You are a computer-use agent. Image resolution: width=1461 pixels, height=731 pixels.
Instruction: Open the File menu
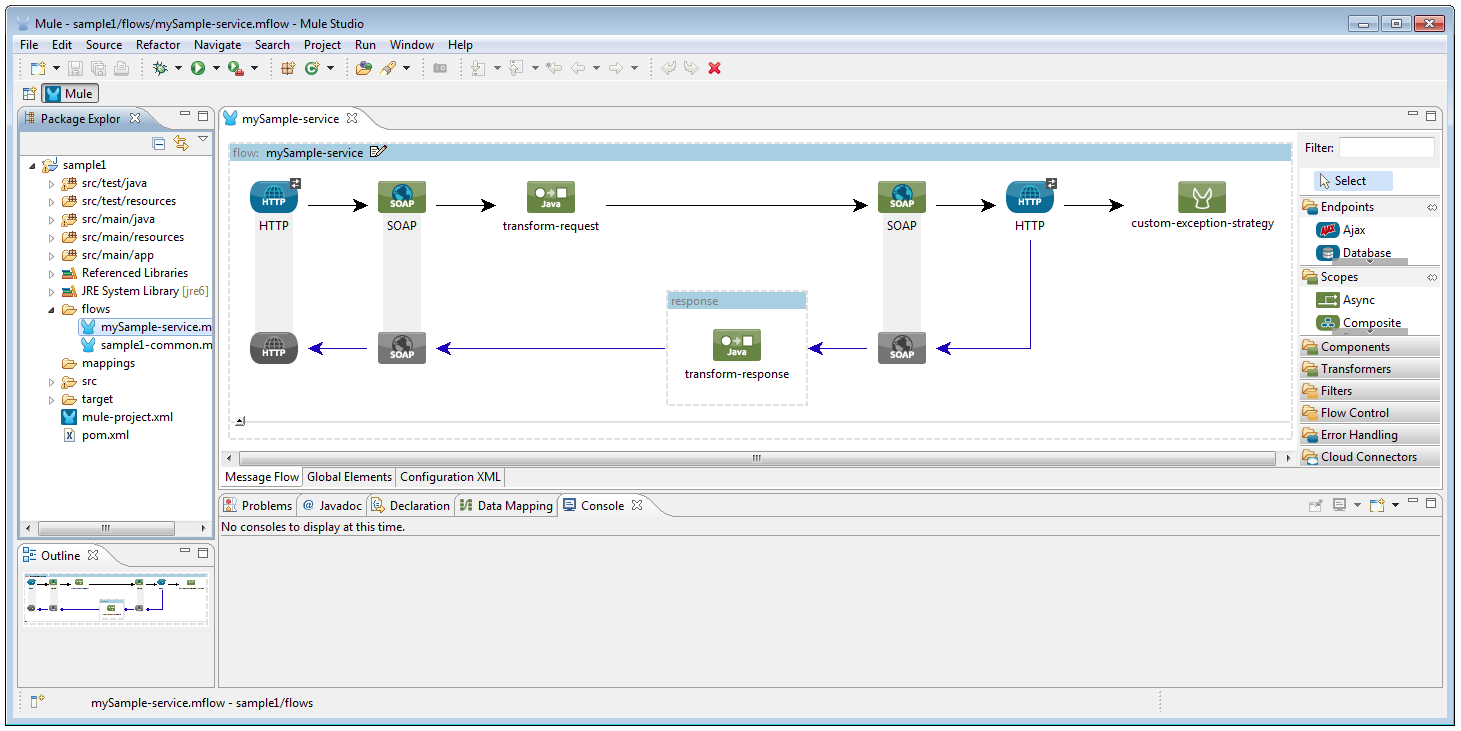(29, 45)
